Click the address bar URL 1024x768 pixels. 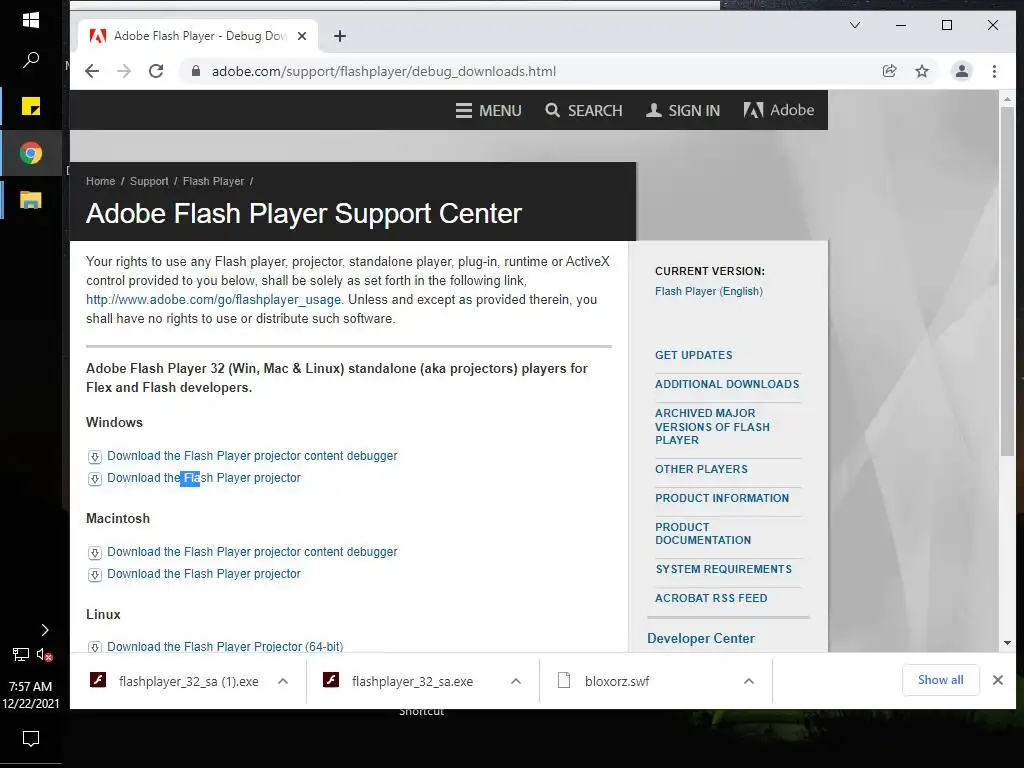384,71
